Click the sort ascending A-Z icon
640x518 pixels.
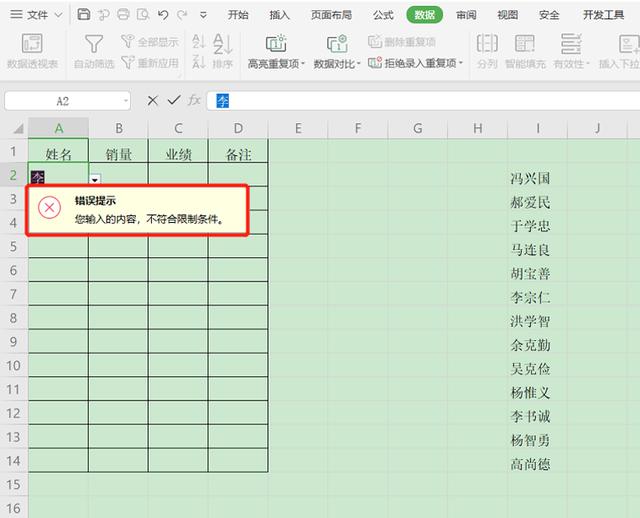[x=198, y=41]
